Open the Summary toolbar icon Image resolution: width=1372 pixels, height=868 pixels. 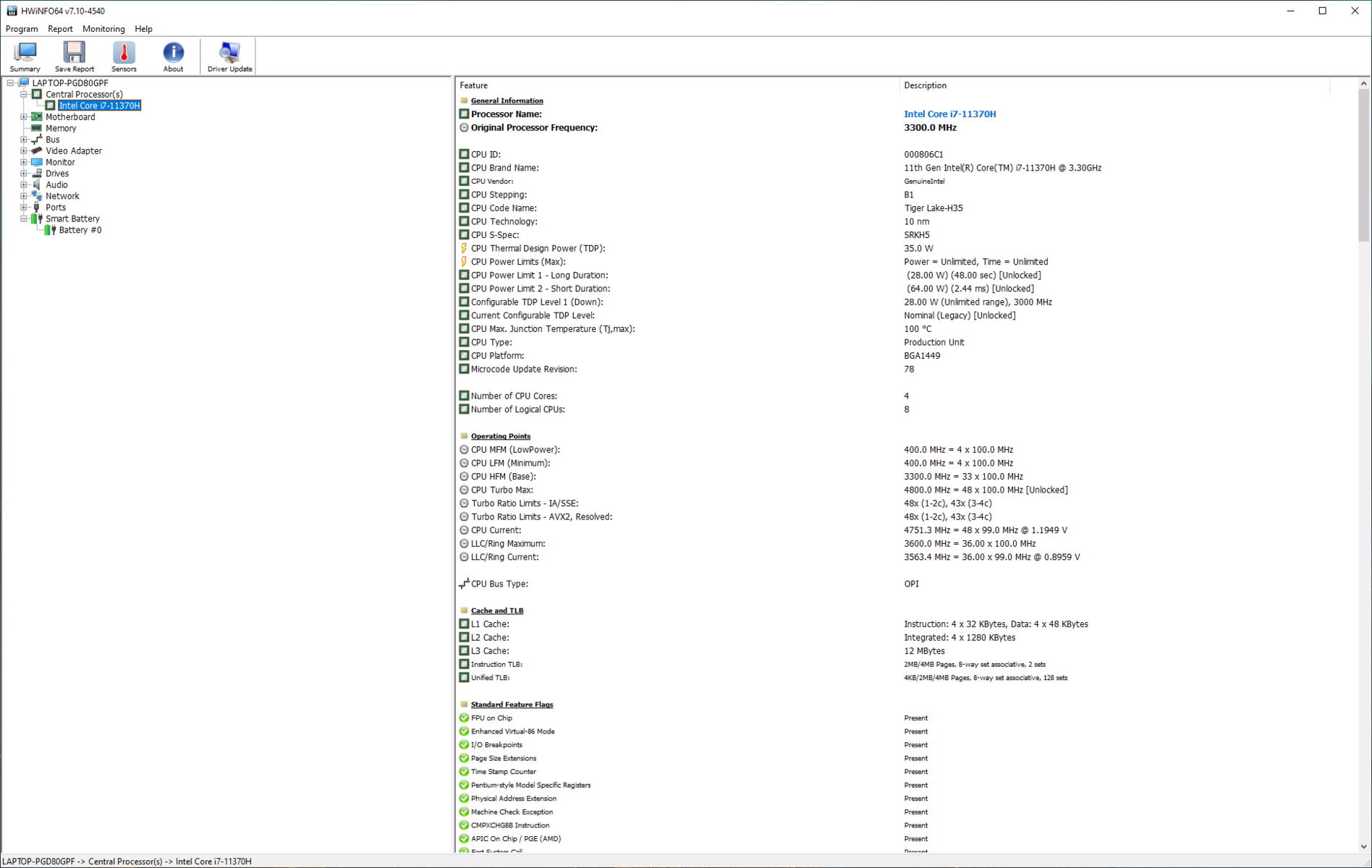(25, 56)
